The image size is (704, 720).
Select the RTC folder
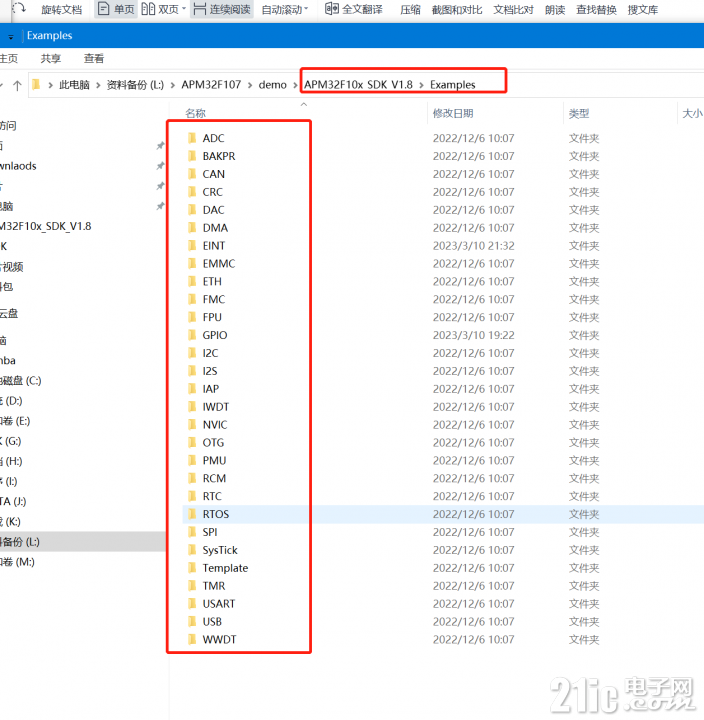click(x=212, y=496)
